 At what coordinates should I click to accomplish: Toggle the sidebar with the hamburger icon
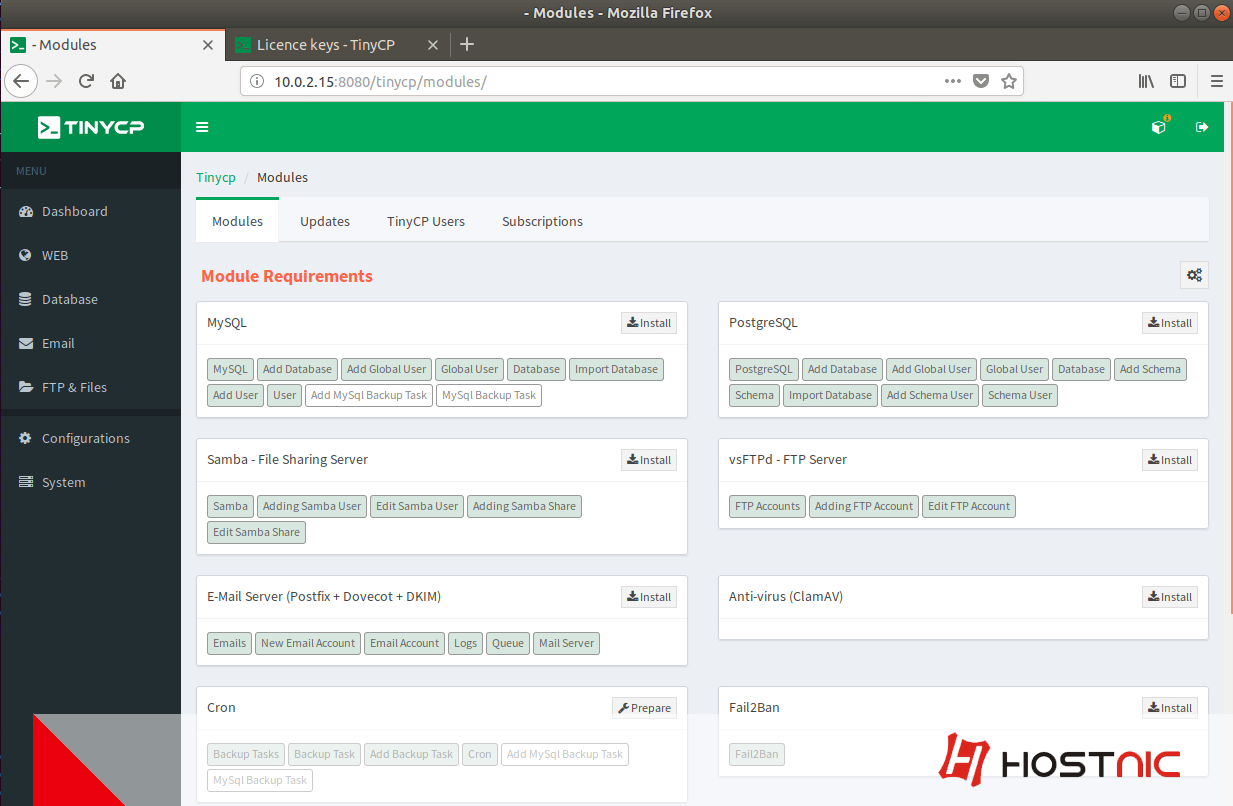click(x=202, y=127)
